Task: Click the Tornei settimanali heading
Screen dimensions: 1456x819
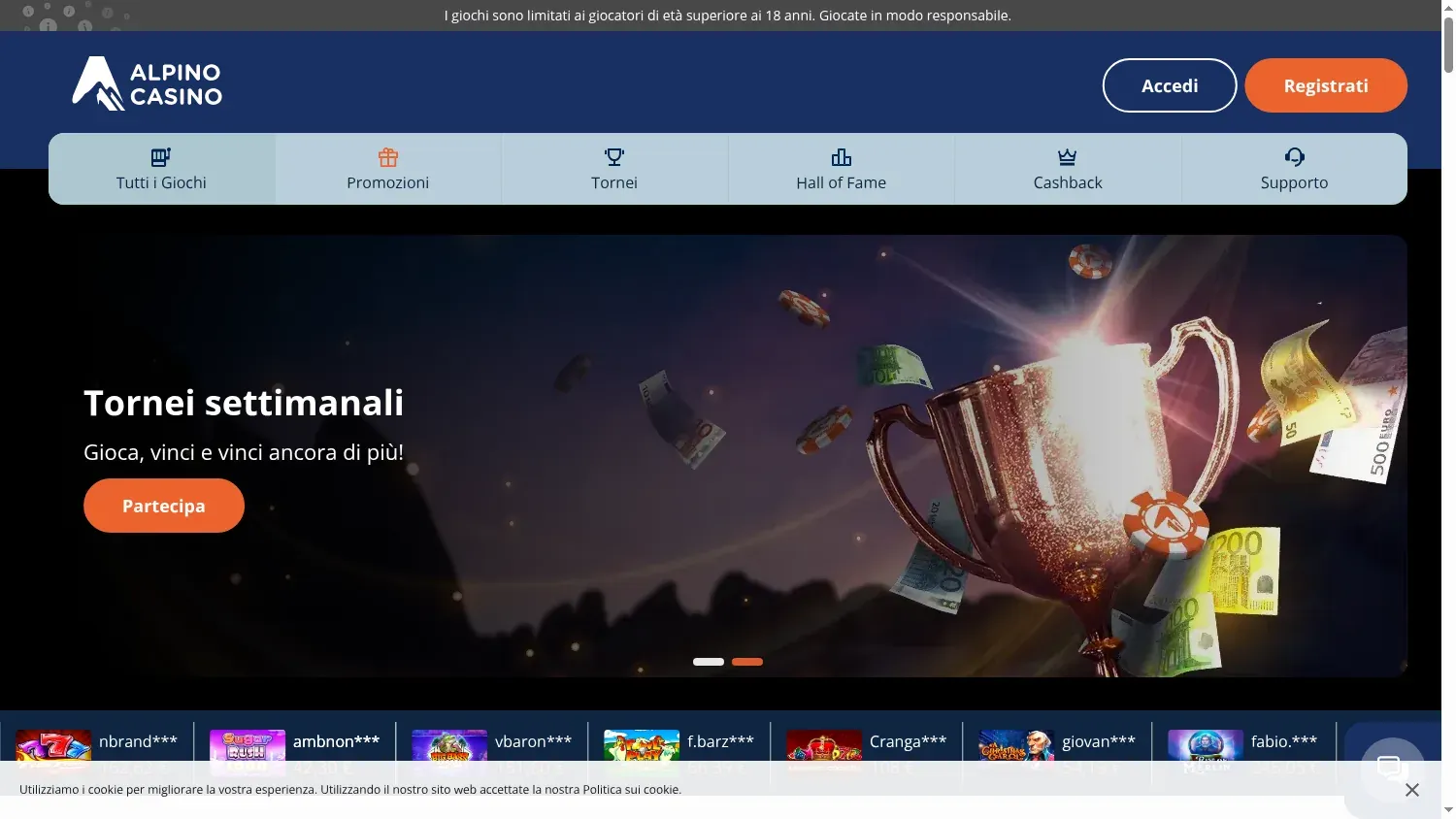Action: click(244, 403)
